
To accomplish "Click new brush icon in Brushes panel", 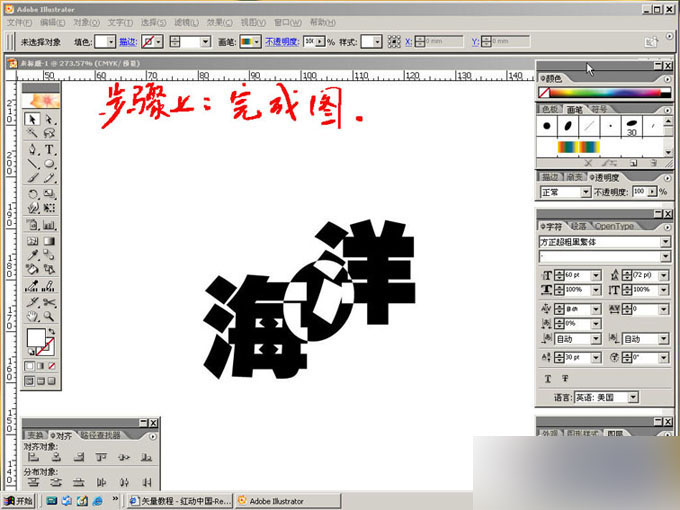I will [633, 163].
